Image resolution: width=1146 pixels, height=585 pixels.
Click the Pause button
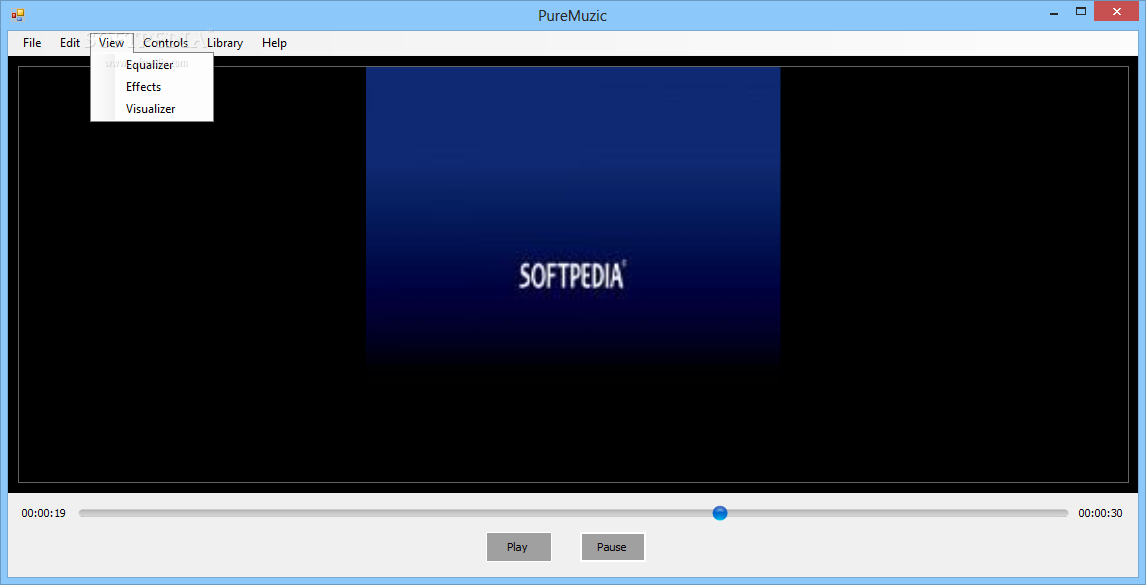coord(612,547)
